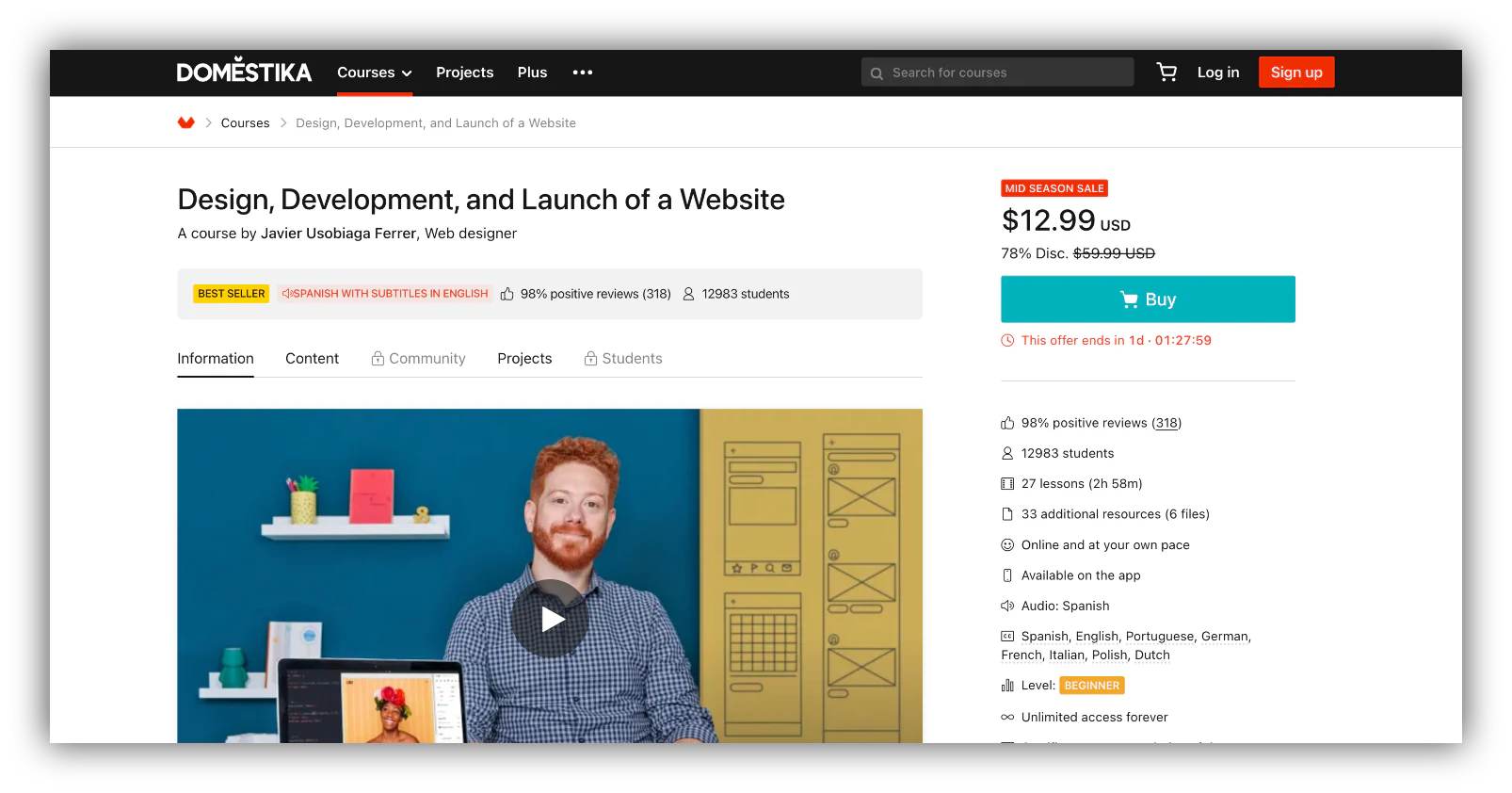
Task: Select the Projects tab under course title
Action: pos(524,359)
